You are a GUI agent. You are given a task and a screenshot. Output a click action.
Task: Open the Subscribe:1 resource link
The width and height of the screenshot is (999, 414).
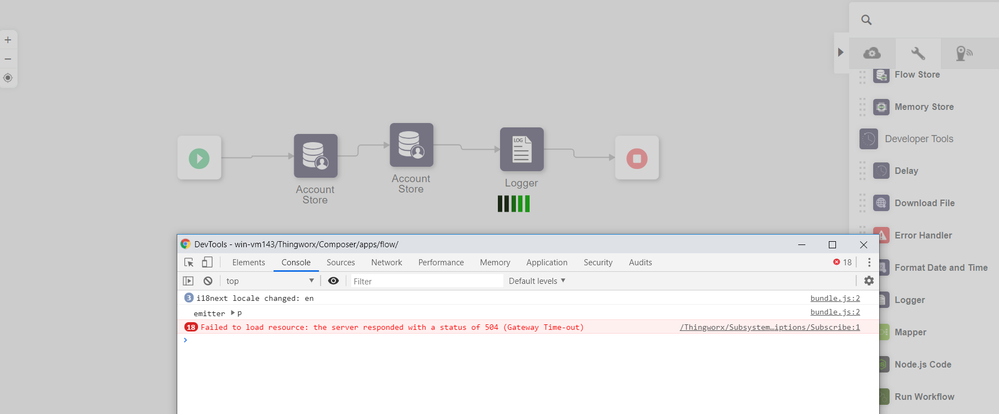point(770,327)
